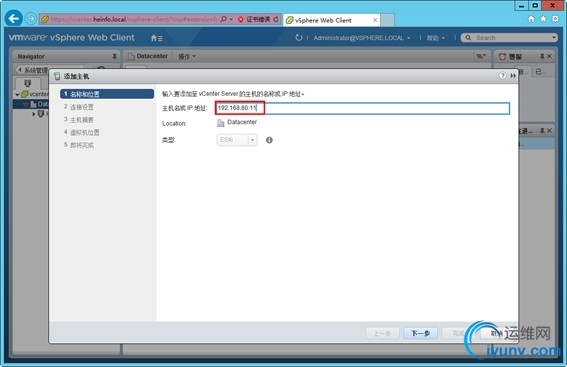Screen dimensions: 567x367
Task: Open the content pane view options dropdown
Action: (481, 56)
